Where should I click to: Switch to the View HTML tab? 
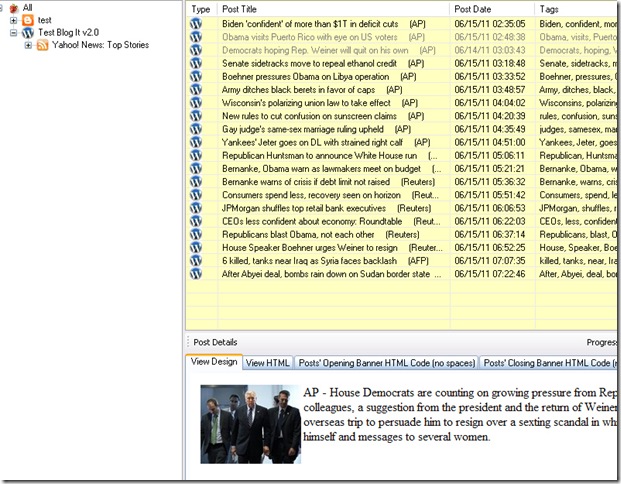pos(268,363)
